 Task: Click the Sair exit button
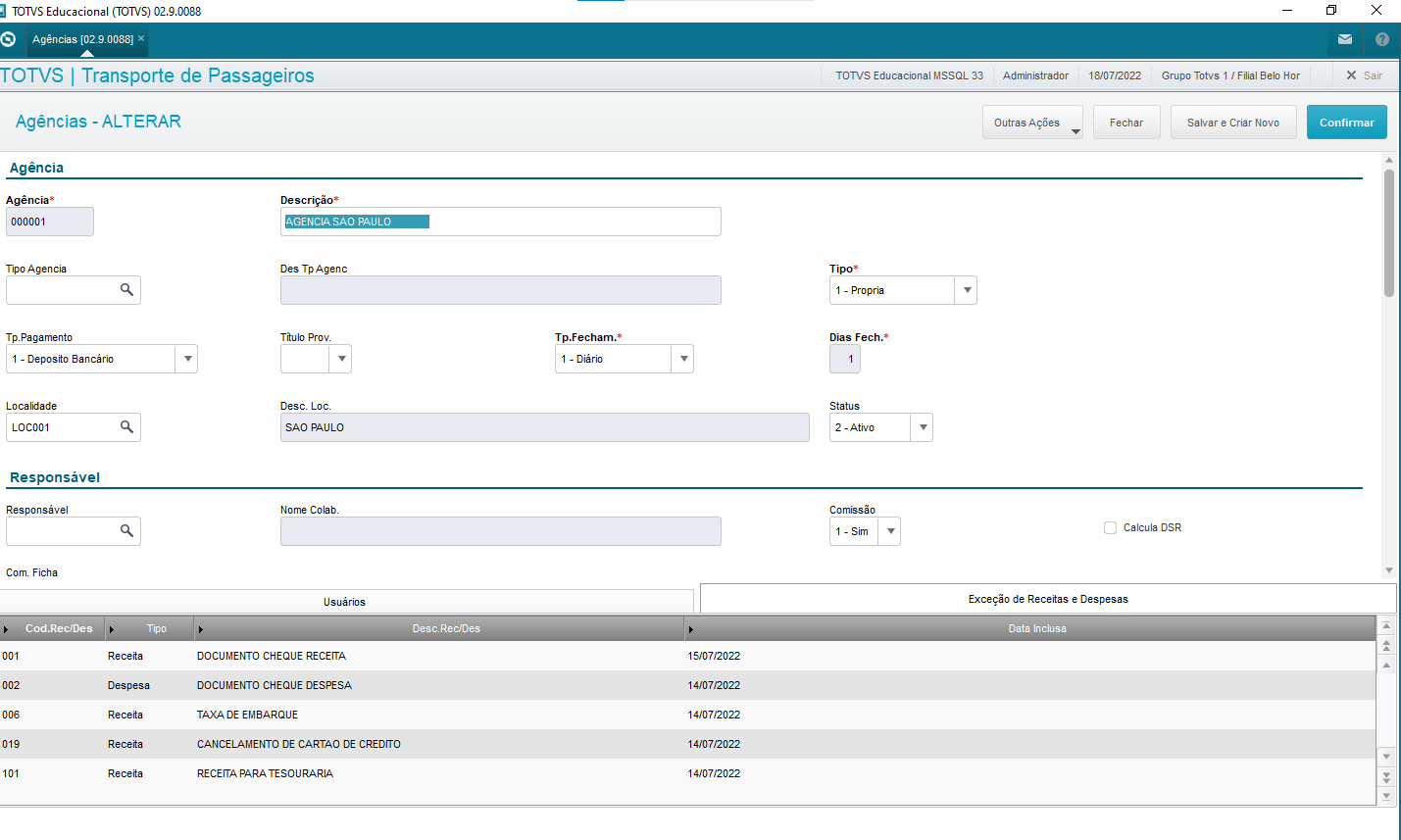click(1364, 75)
